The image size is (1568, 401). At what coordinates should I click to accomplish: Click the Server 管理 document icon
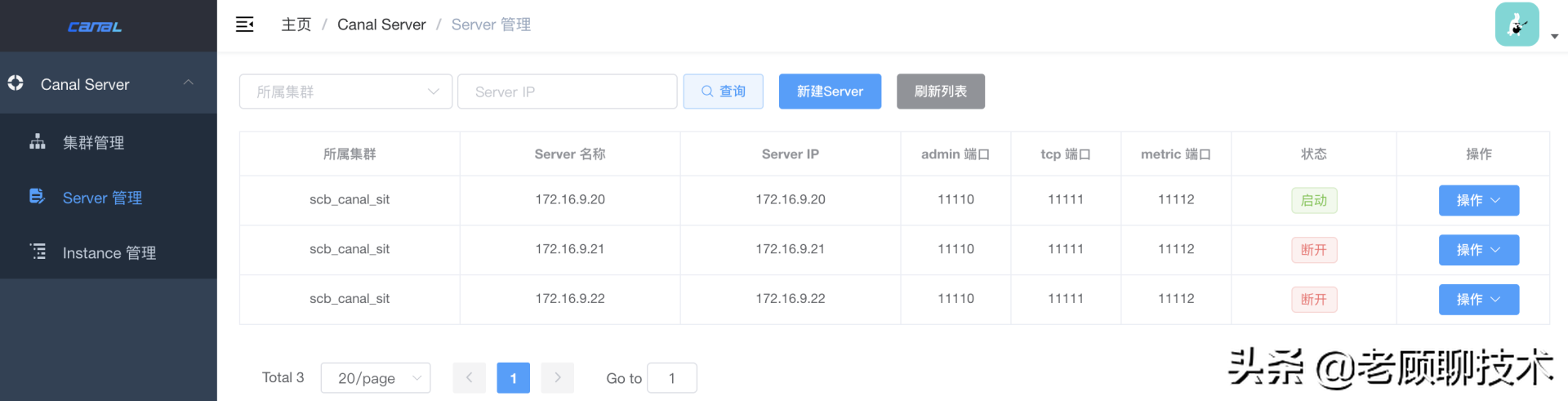(x=37, y=196)
